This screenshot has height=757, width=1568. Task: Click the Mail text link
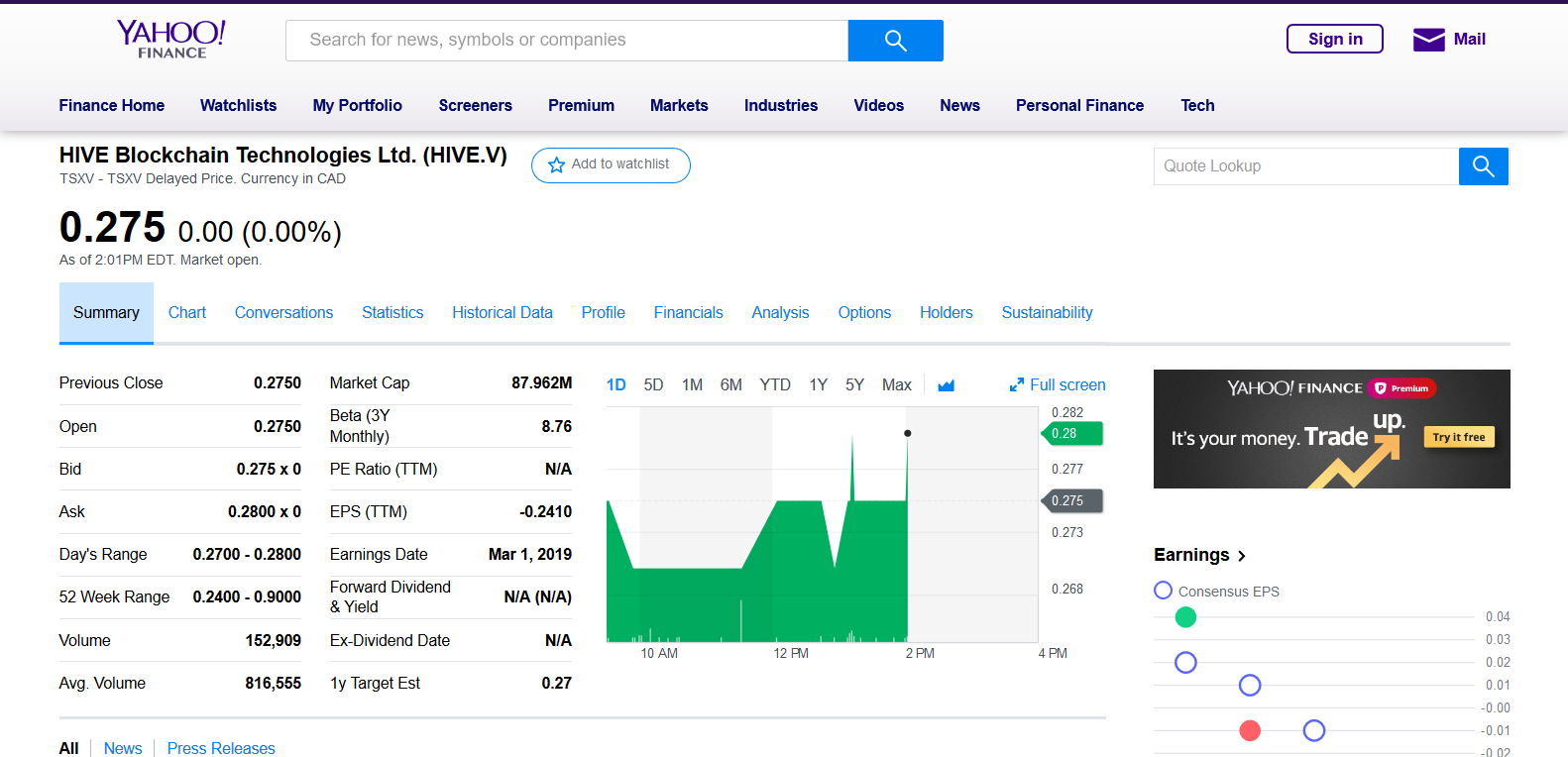[x=1469, y=40]
